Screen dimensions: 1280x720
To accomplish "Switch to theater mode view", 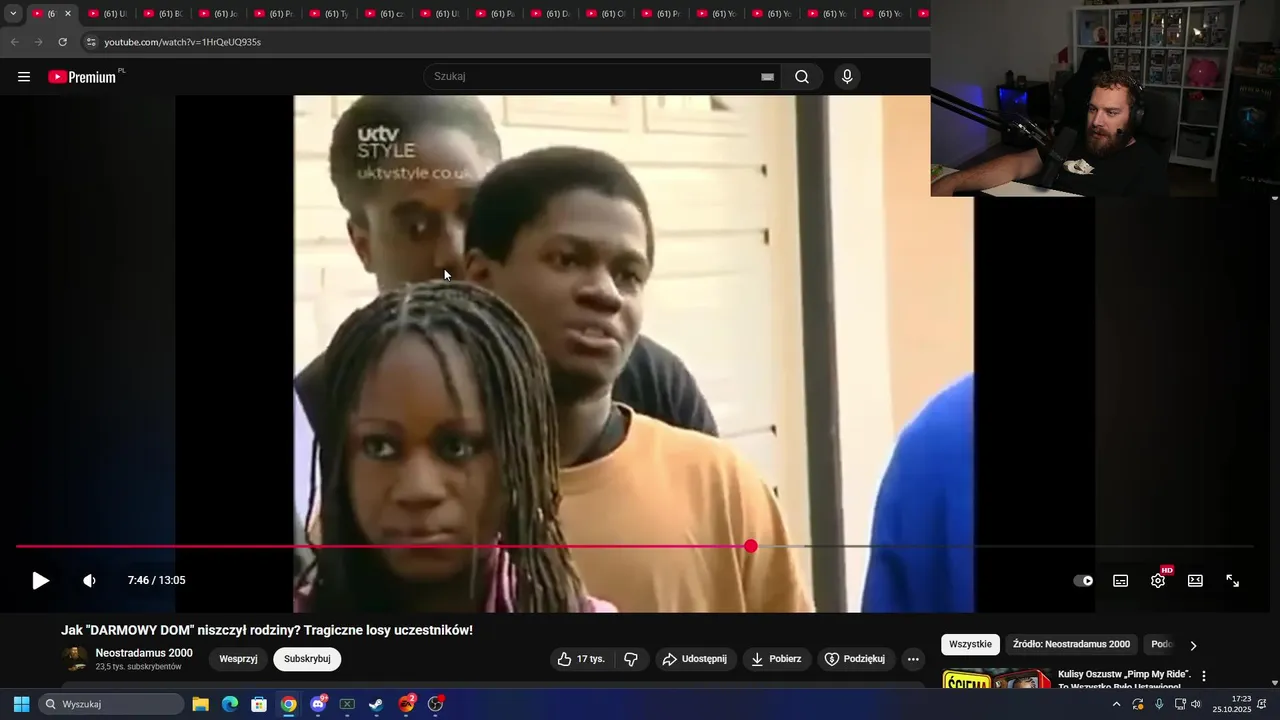I will [x=1195, y=581].
